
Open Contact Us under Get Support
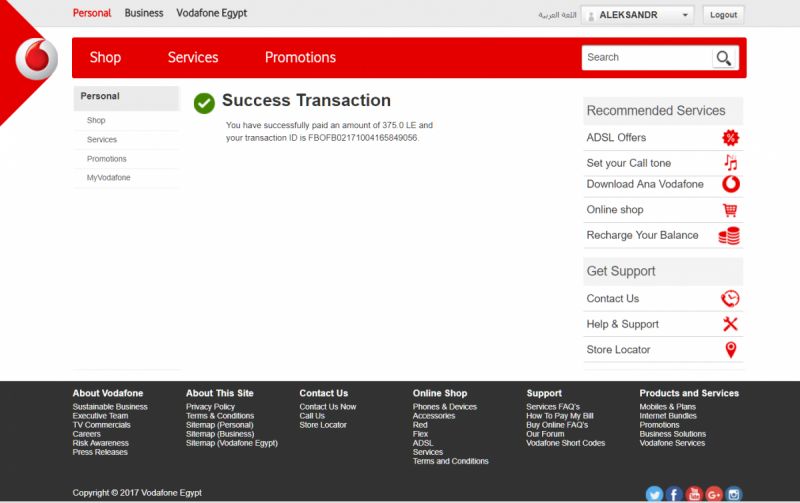point(613,298)
